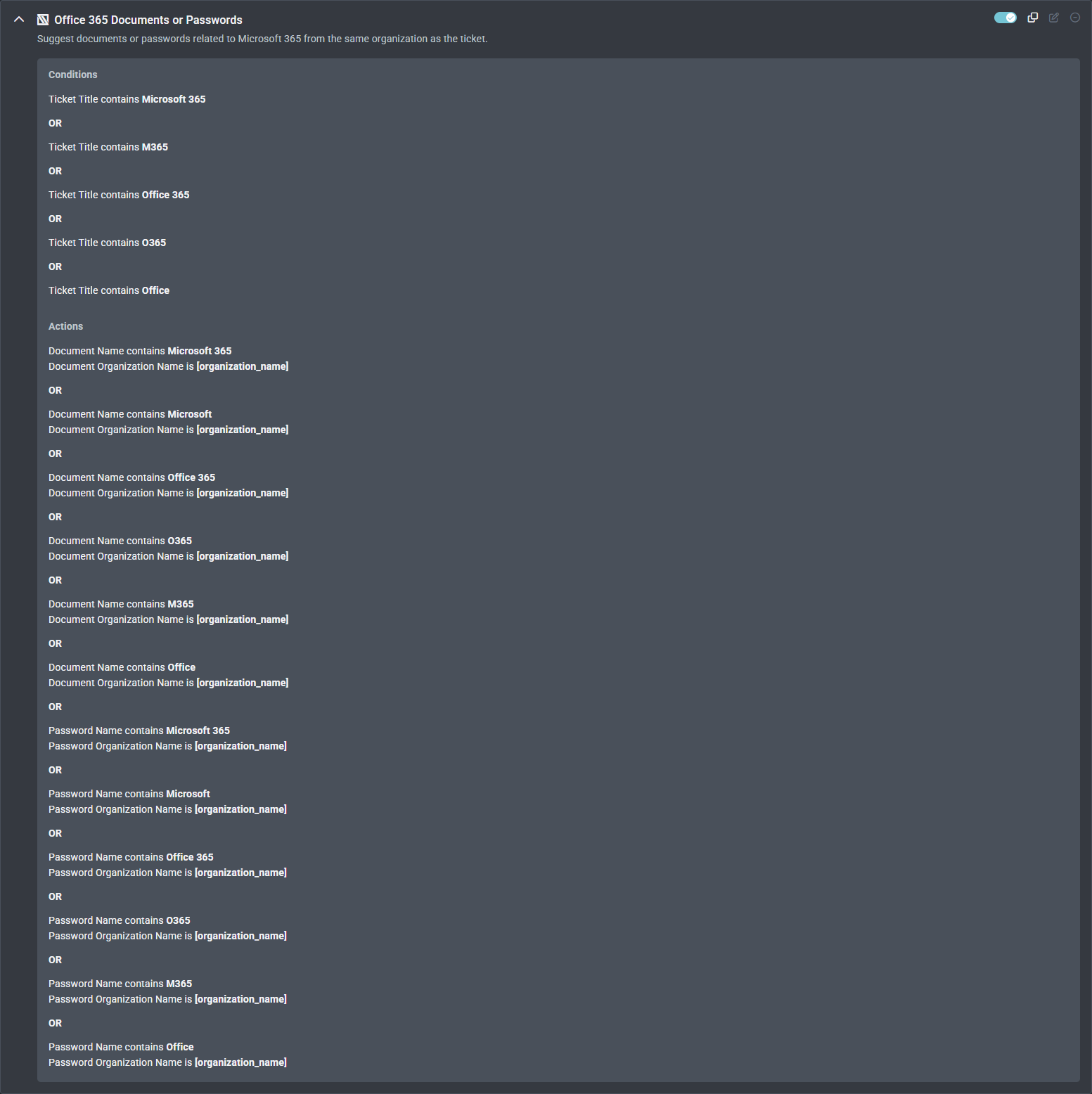Click the Ticket Title contains Microsoft 365 condition
This screenshot has height=1094, width=1092.
click(x=127, y=99)
